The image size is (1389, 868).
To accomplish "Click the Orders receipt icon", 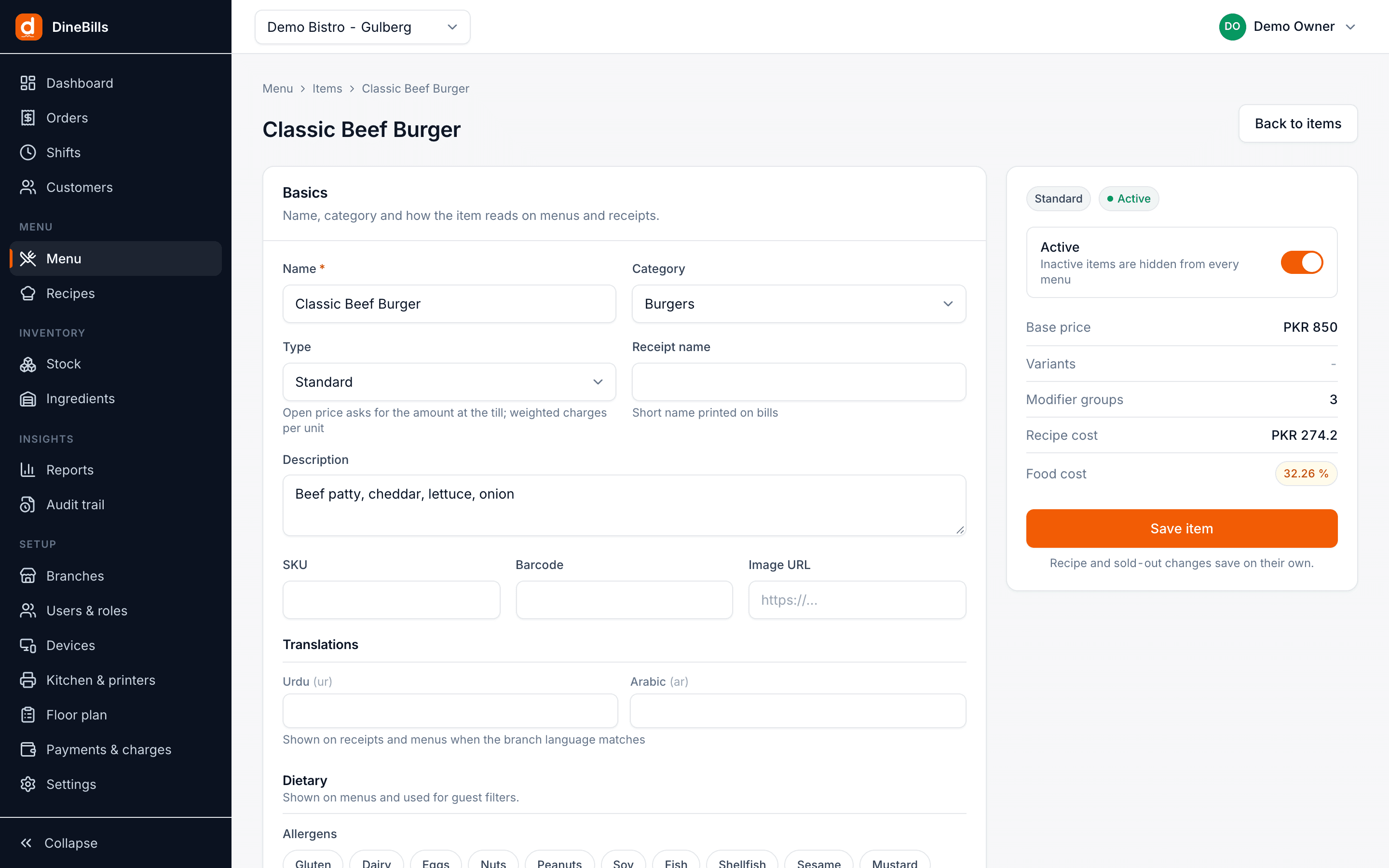I will (x=27, y=118).
